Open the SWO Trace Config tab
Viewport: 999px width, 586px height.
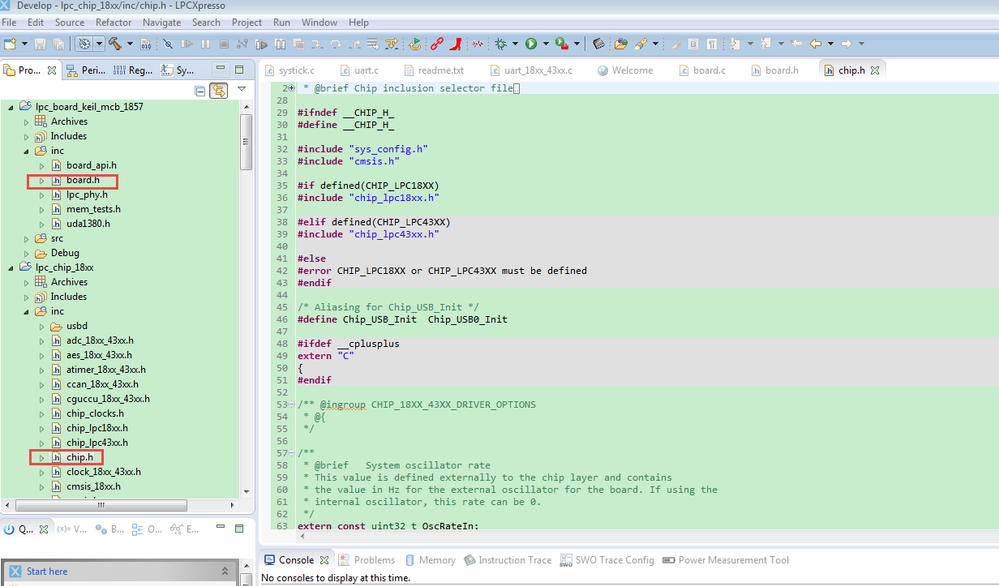[x=607, y=560]
